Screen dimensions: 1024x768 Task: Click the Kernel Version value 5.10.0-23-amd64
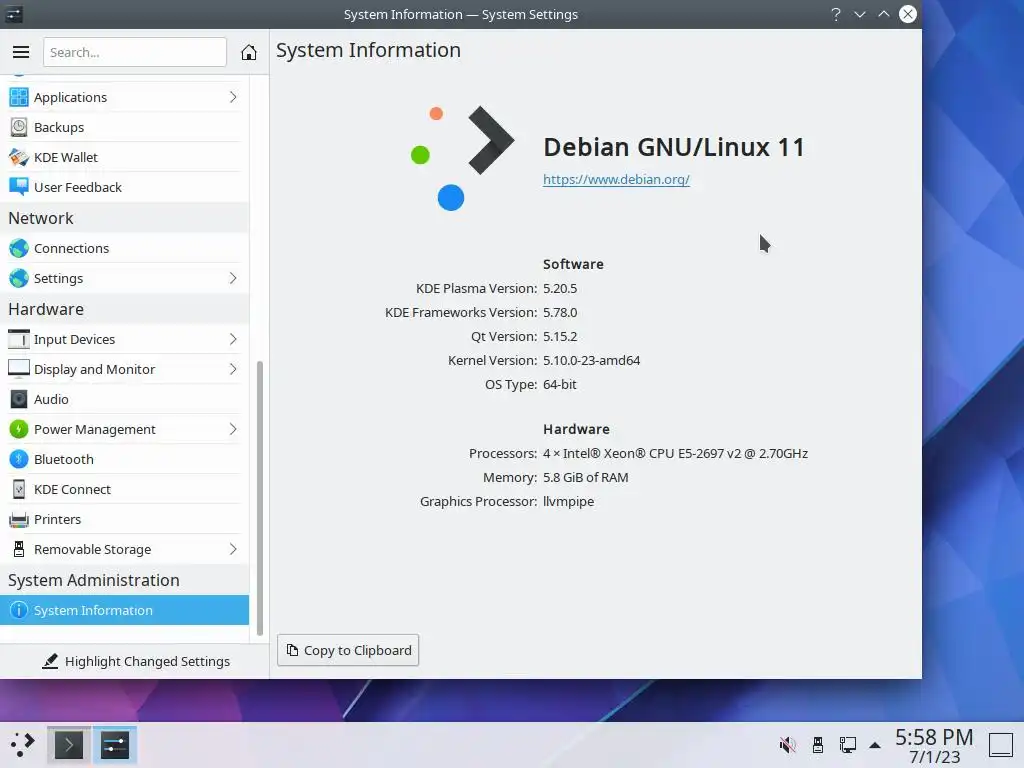[x=592, y=360]
